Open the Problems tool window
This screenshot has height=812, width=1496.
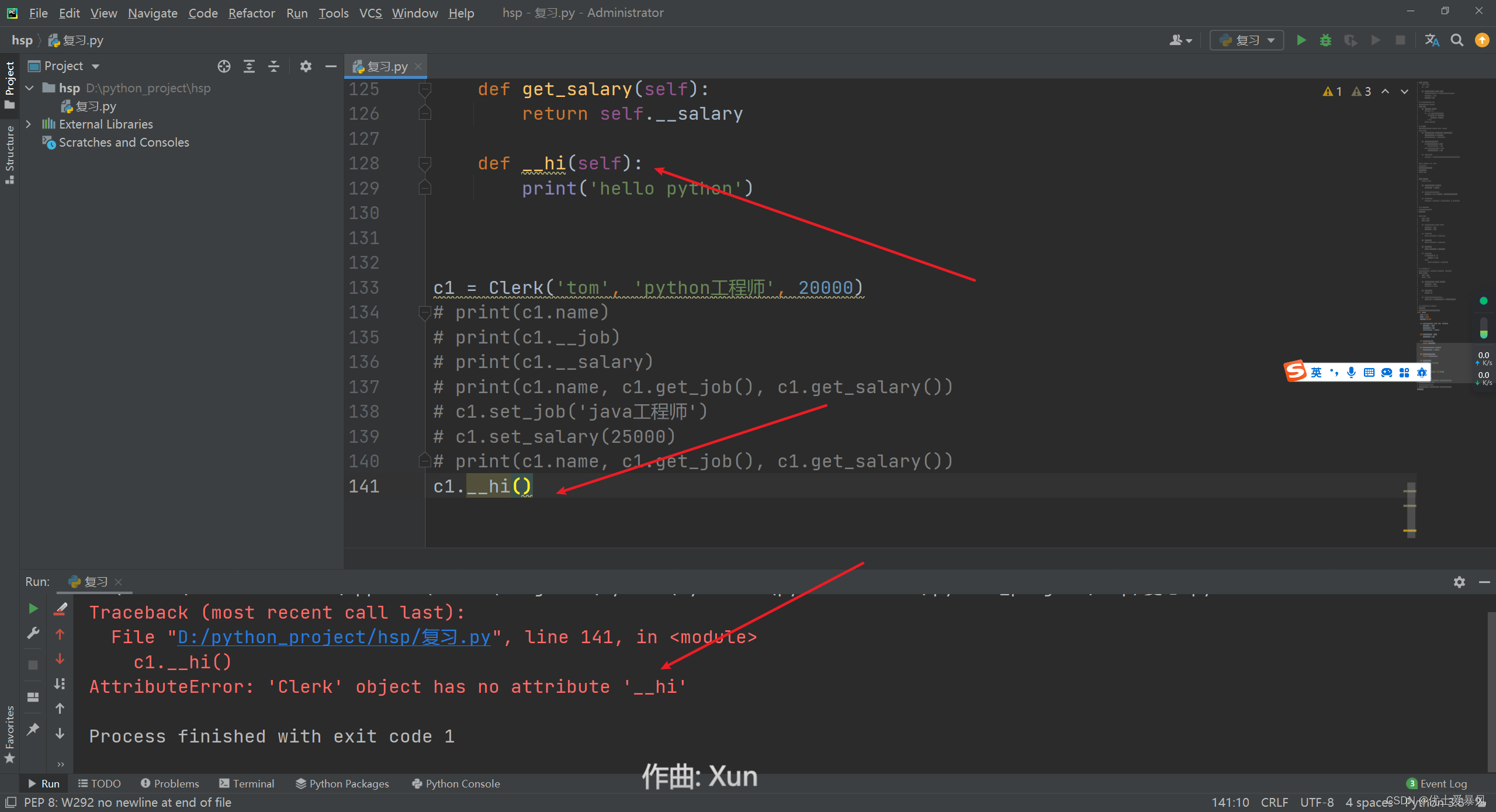tap(170, 783)
